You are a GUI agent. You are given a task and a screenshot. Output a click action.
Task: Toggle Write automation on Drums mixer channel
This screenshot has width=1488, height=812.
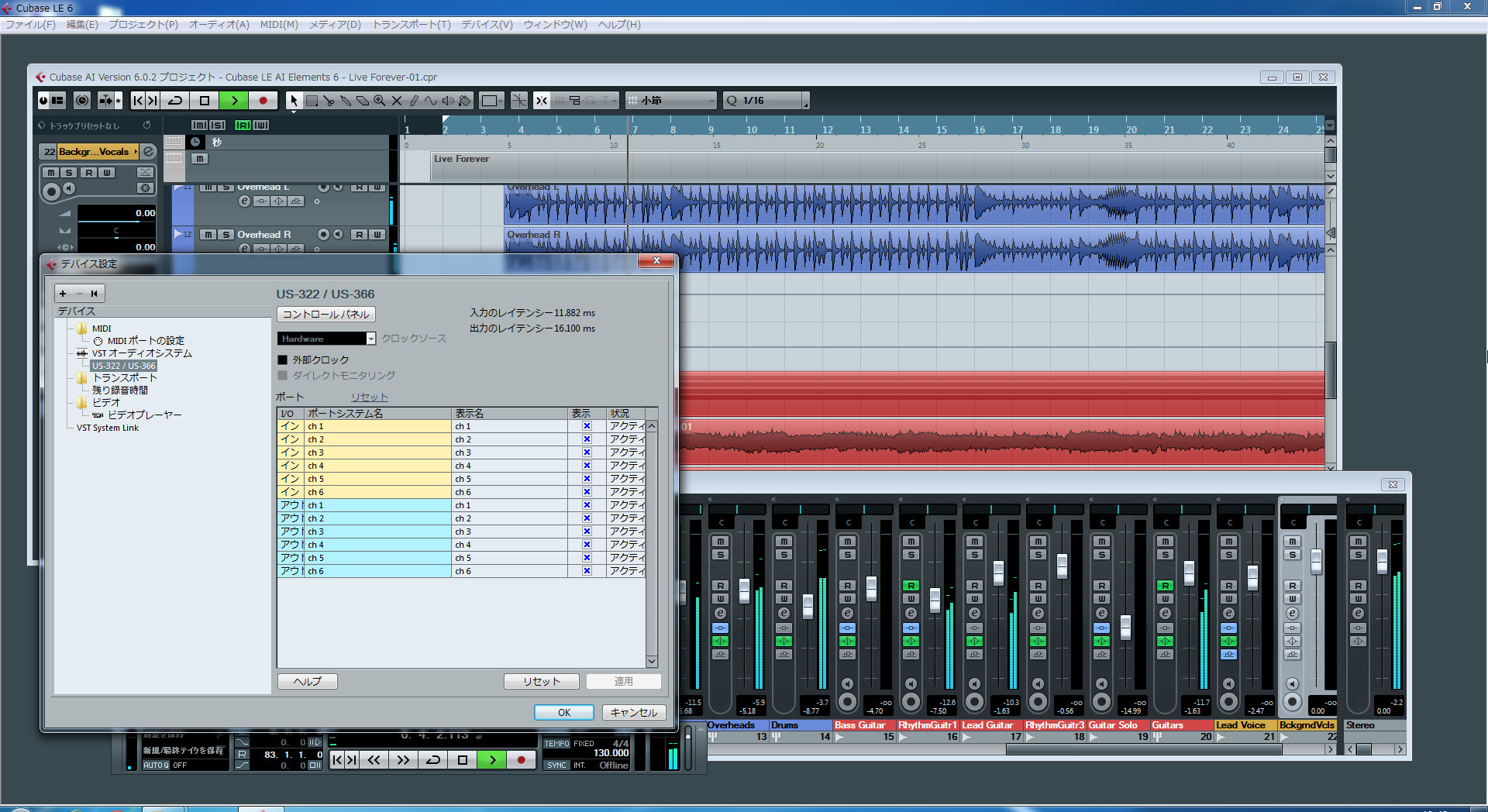[x=784, y=599]
